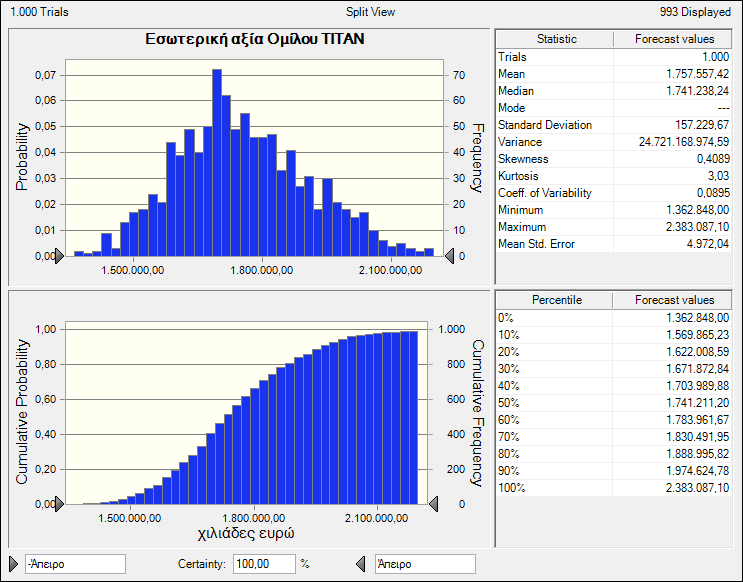This screenshot has height=582, width=743.
Task: Click the frequency chart's right certainty grabber
Action: click(x=449, y=256)
